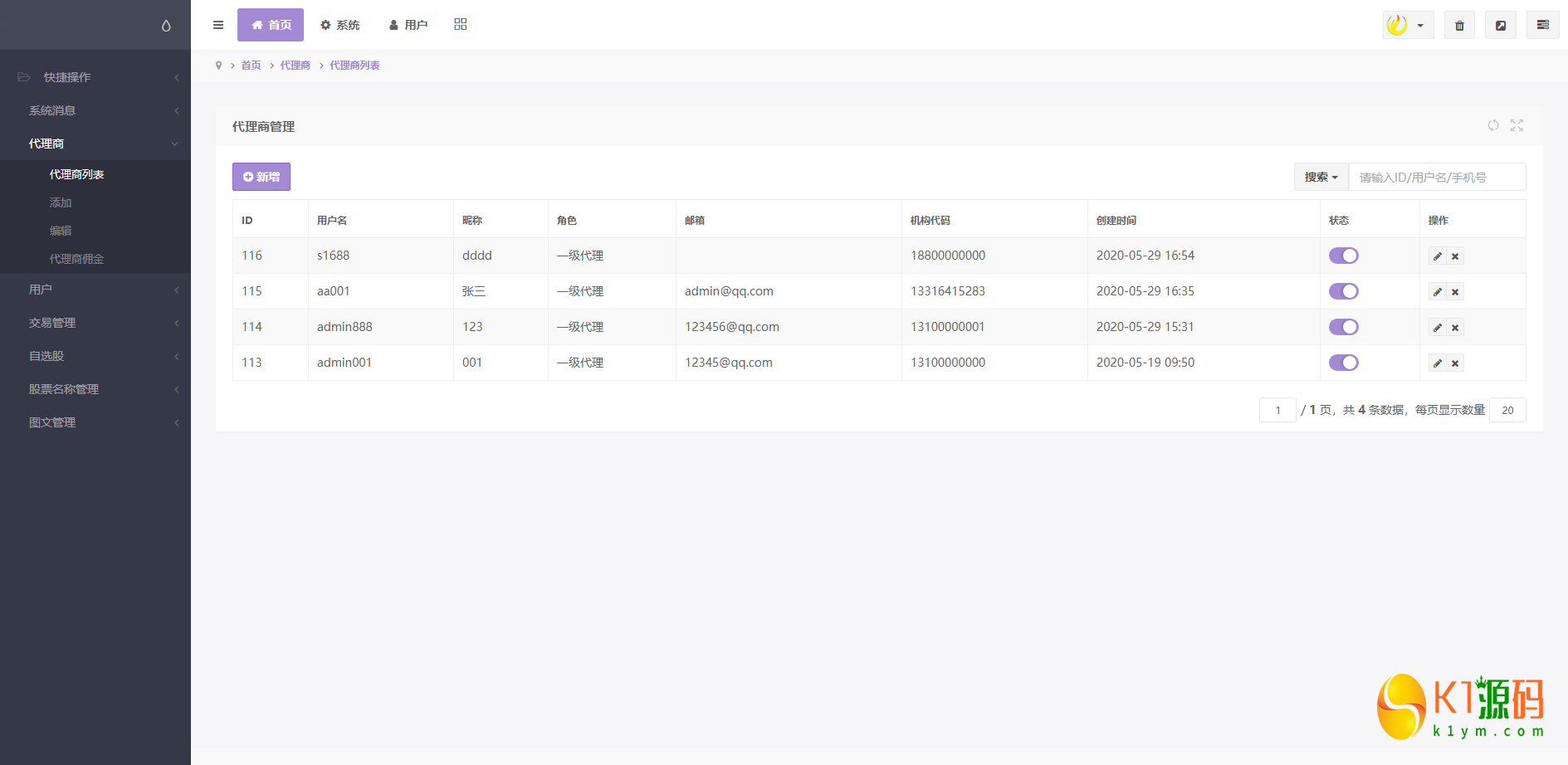Click date cell 2020-05-19 09:50
1568x765 pixels.
click(1145, 363)
